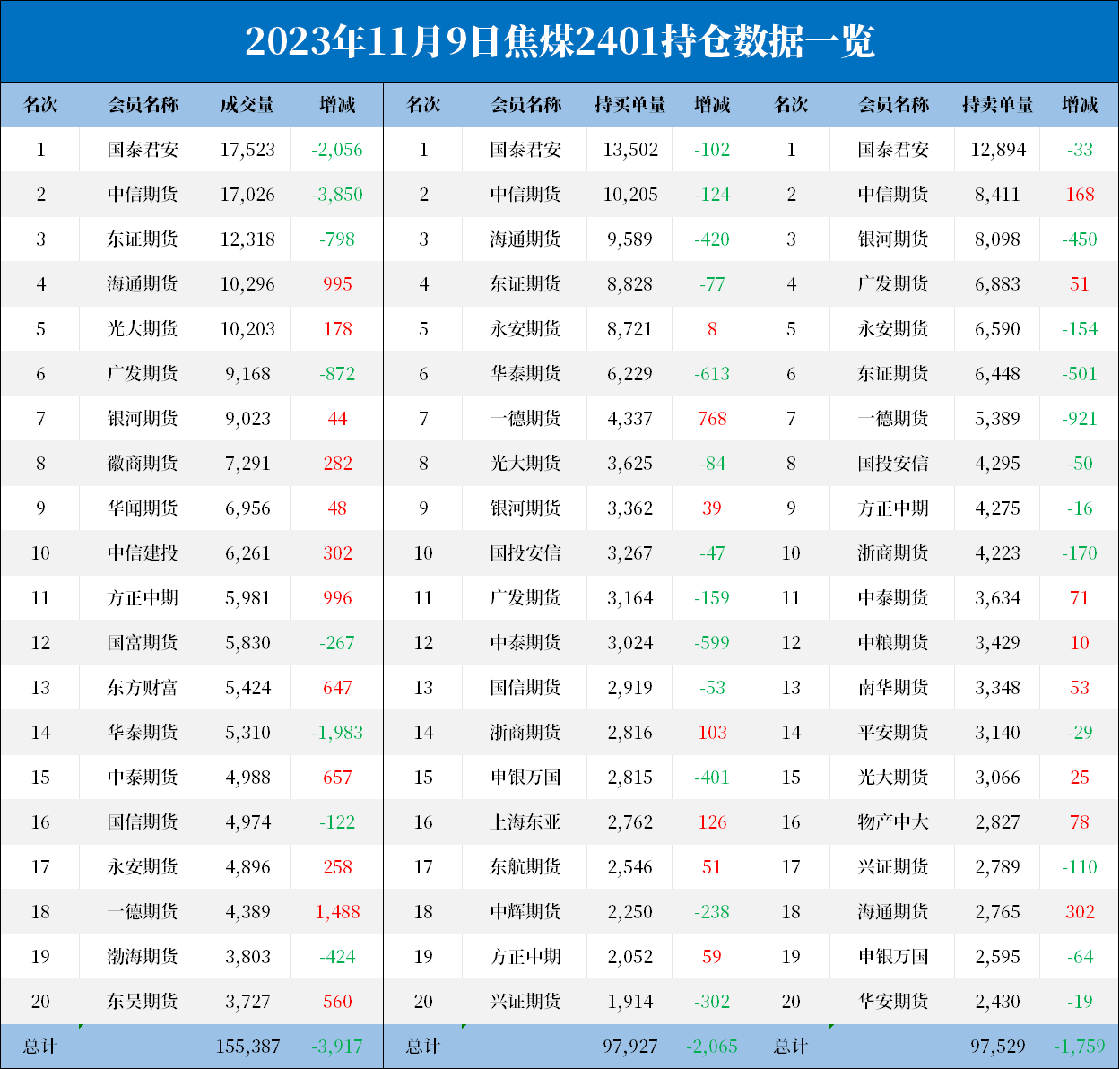Click the change value -921
Screen dimensions: 1120x1069
tap(1080, 419)
